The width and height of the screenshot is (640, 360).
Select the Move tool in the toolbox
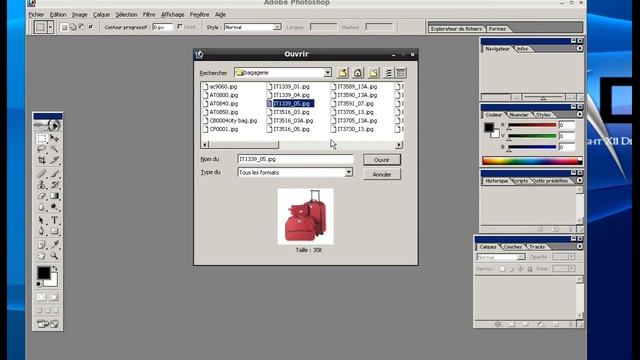[54, 139]
